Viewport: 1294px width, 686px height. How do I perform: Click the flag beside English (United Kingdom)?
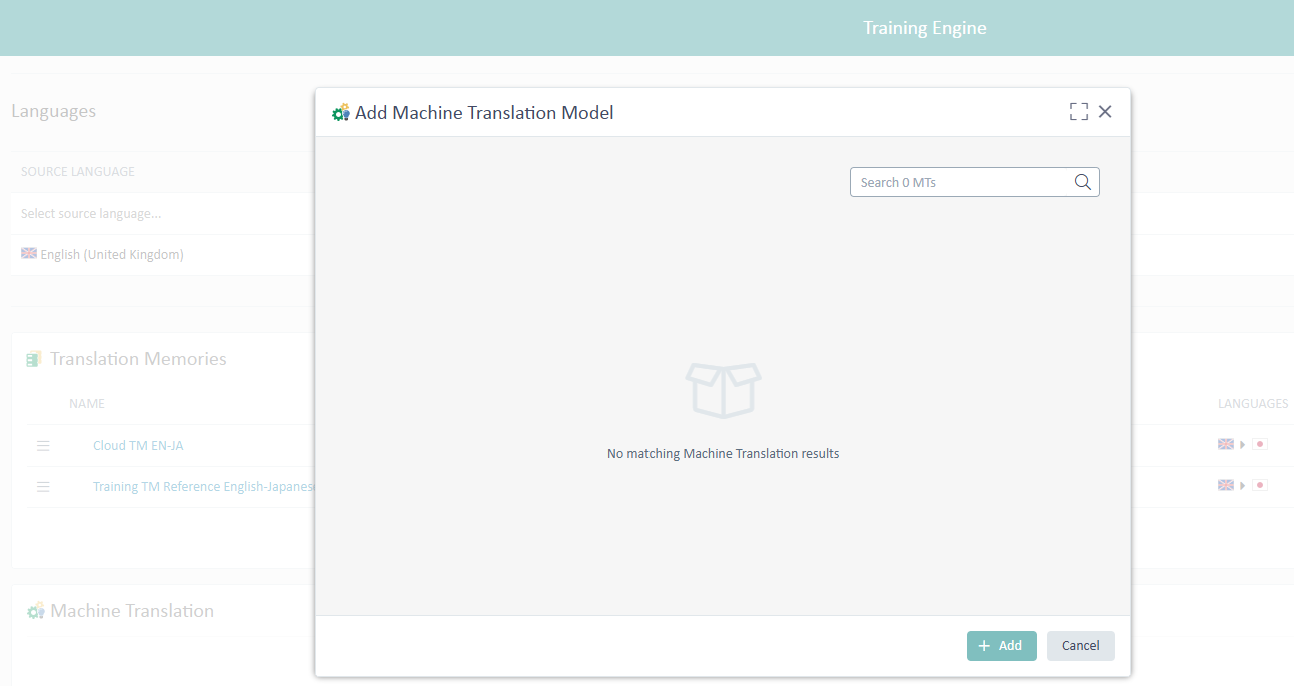tap(29, 253)
